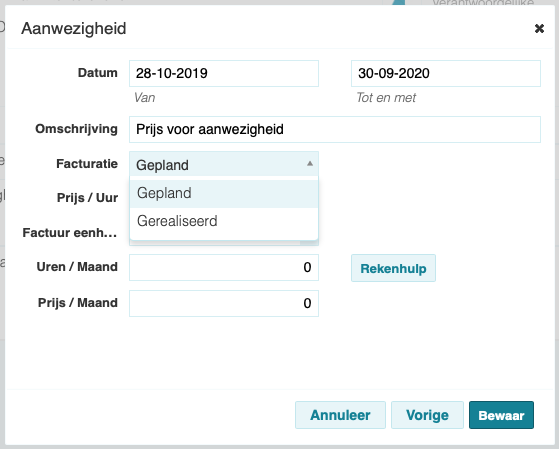
Task: Select the Gepland option in the list
Action: pos(224,193)
